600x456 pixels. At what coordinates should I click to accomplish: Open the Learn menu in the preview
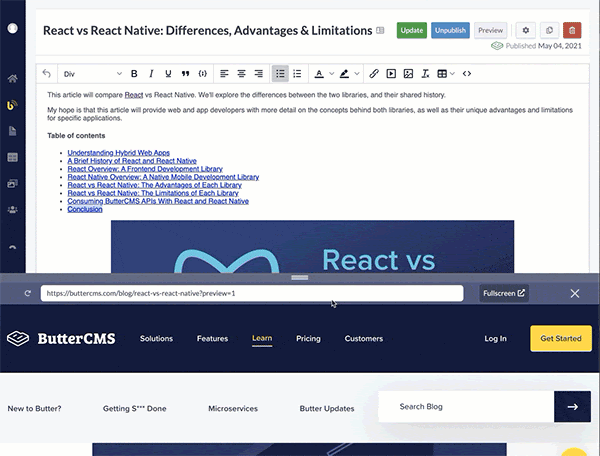pyautogui.click(x=262, y=339)
